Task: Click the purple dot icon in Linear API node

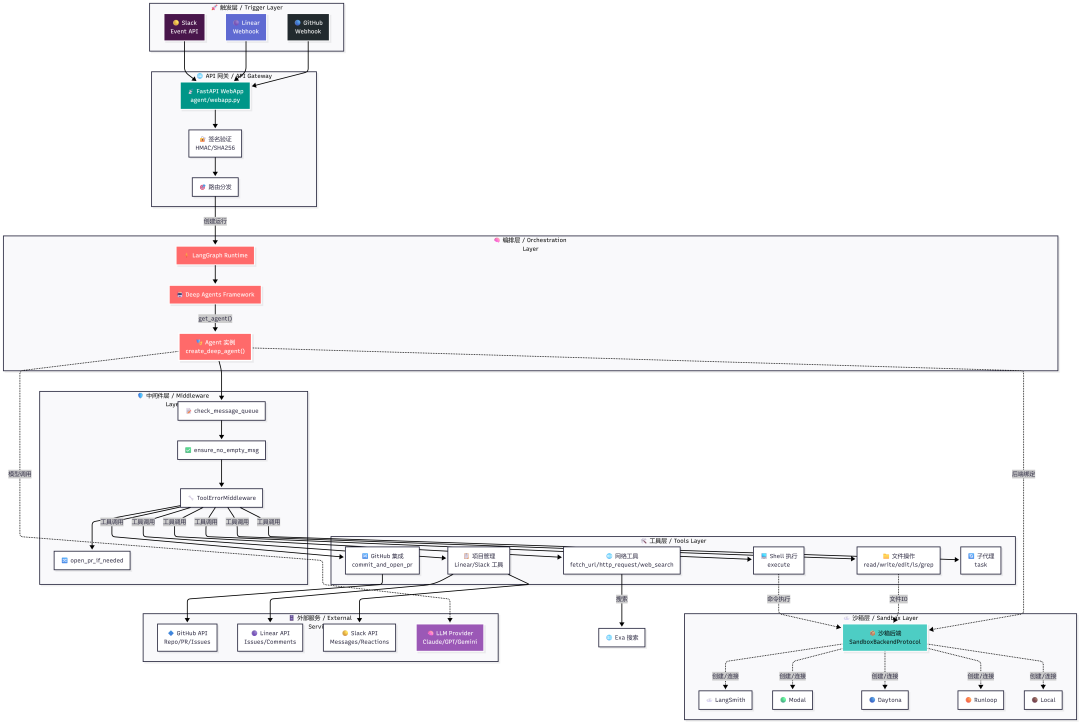Action: 254,633
